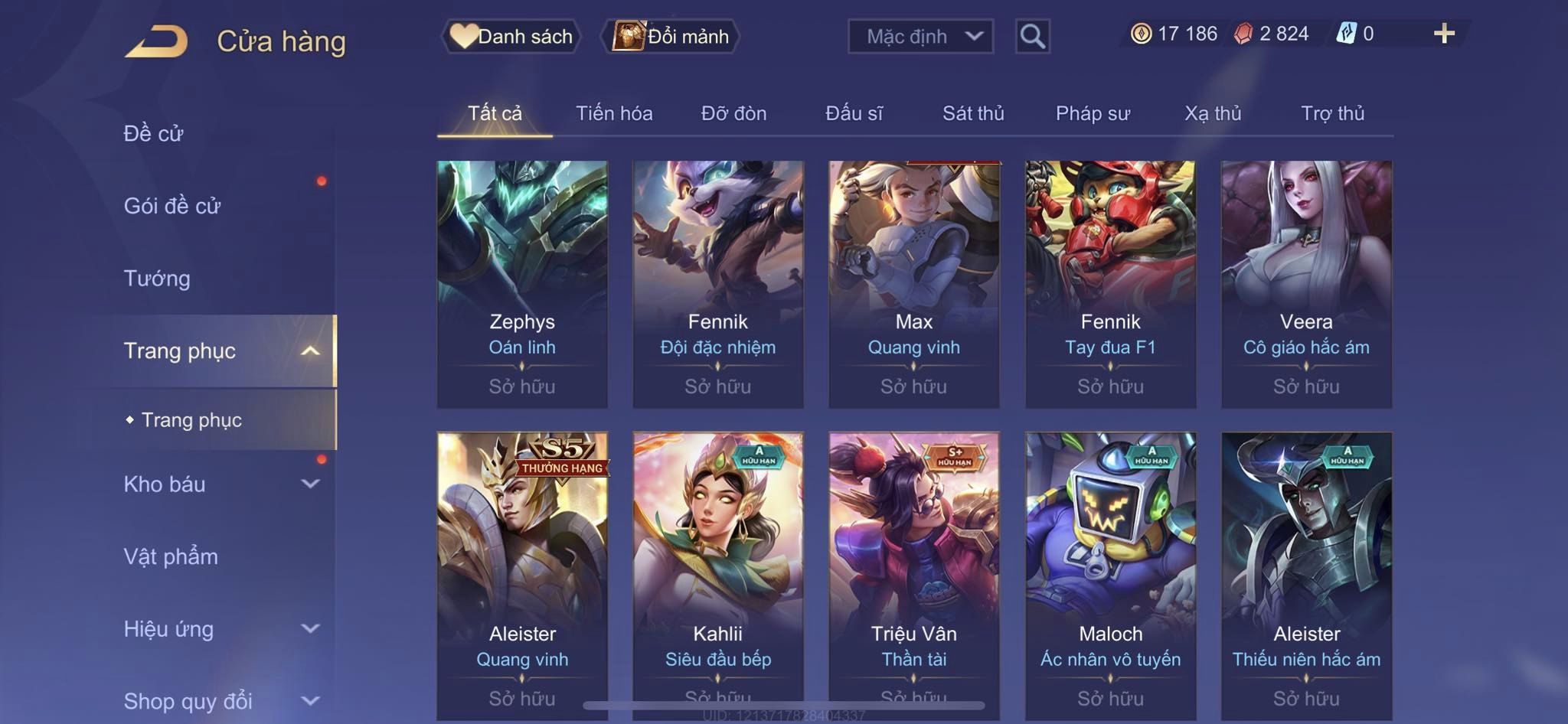The width and height of the screenshot is (1568, 724).
Task: Select the Pháp sư filter tab
Action: click(1093, 113)
